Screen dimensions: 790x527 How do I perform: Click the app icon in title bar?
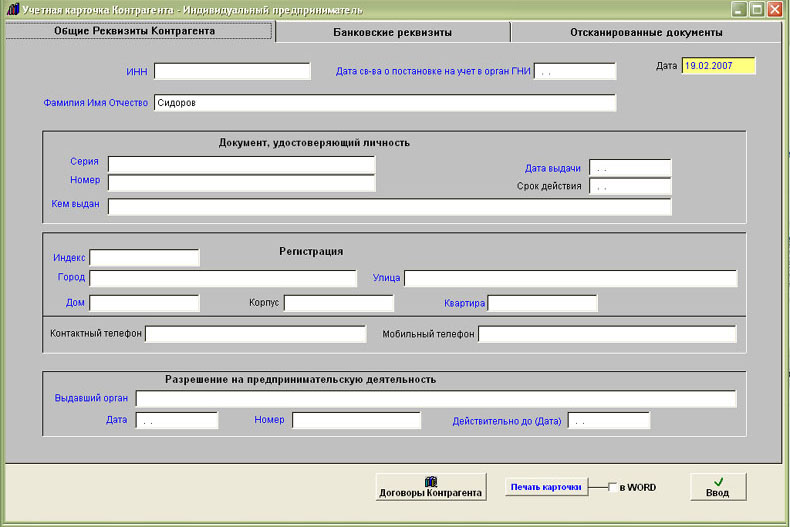click(x=13, y=9)
